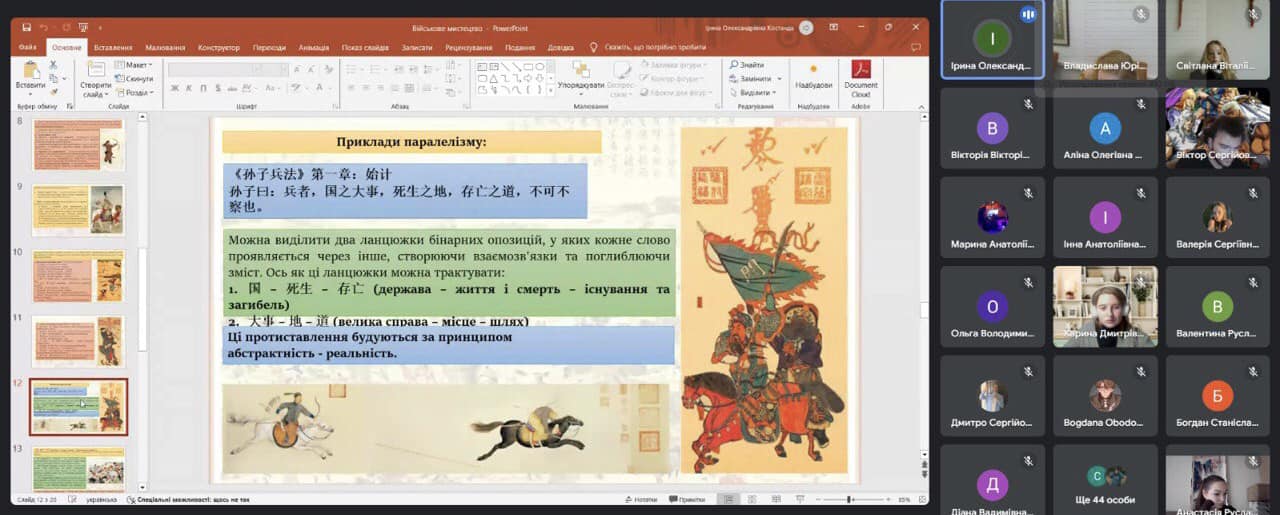This screenshot has height=515, width=1280.
Task: Toggle the Нотатки (Notes) pane
Action: coord(641,499)
